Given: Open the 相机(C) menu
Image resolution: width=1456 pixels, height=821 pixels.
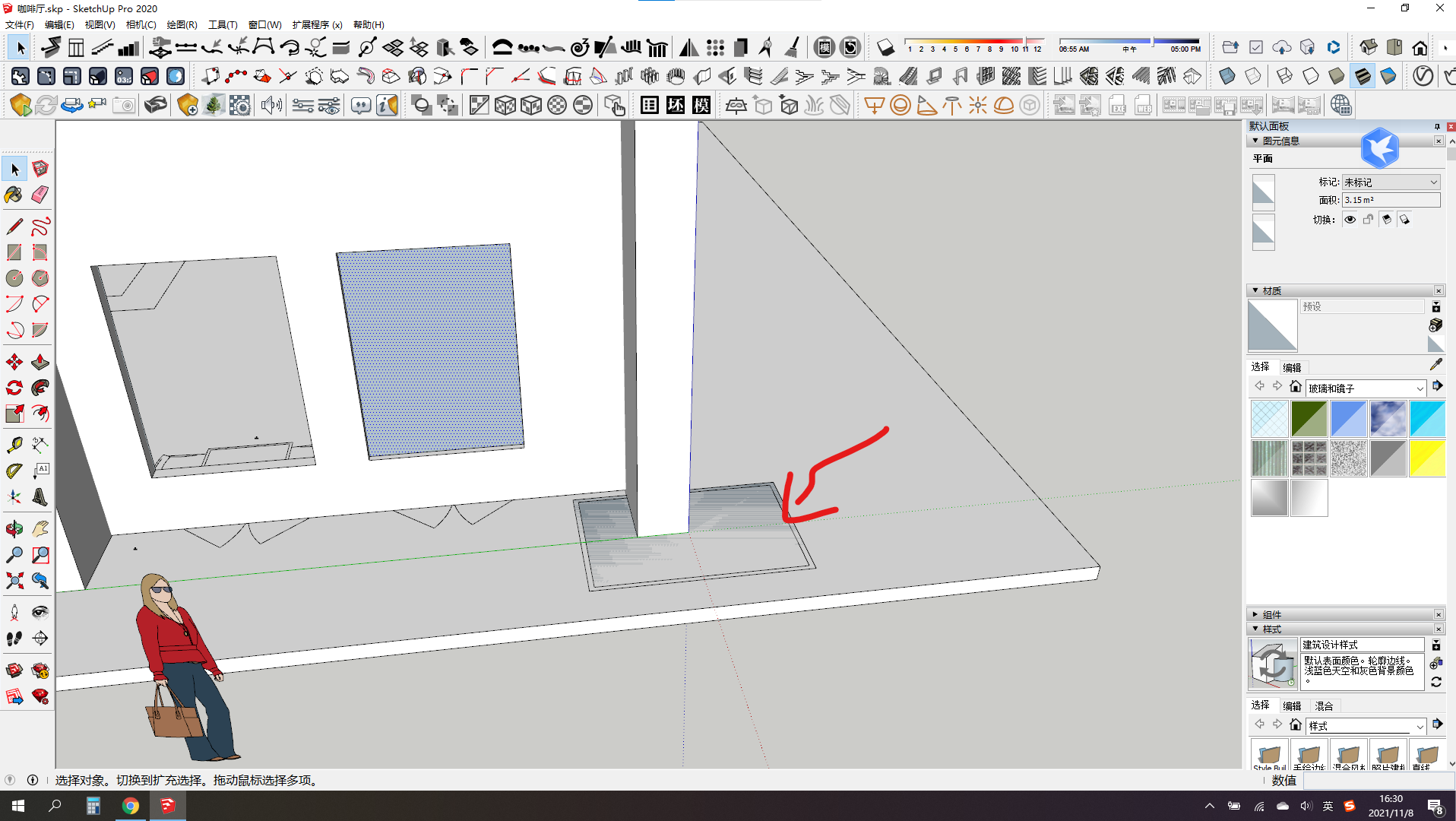Looking at the screenshot, I should 141,25.
